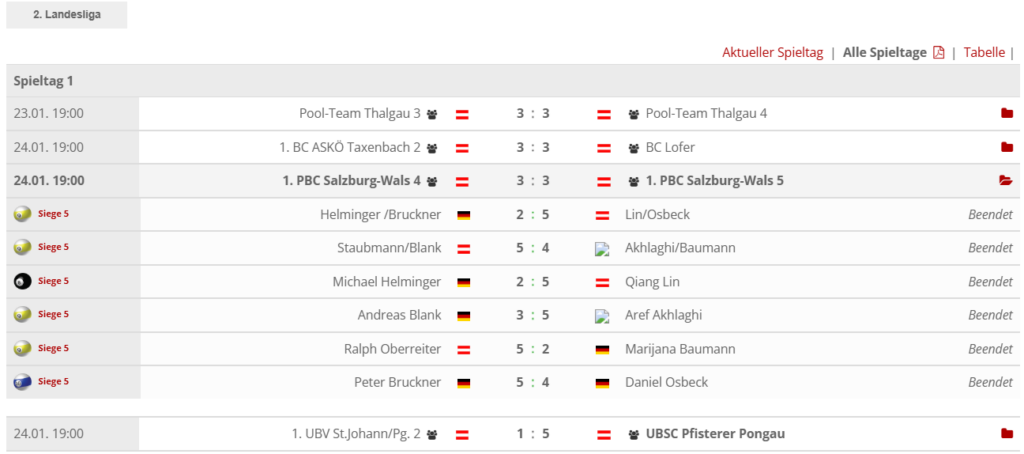Click the team icon beside UBSC Pfisterer Pongau
1024x454 pixels.
633,434
